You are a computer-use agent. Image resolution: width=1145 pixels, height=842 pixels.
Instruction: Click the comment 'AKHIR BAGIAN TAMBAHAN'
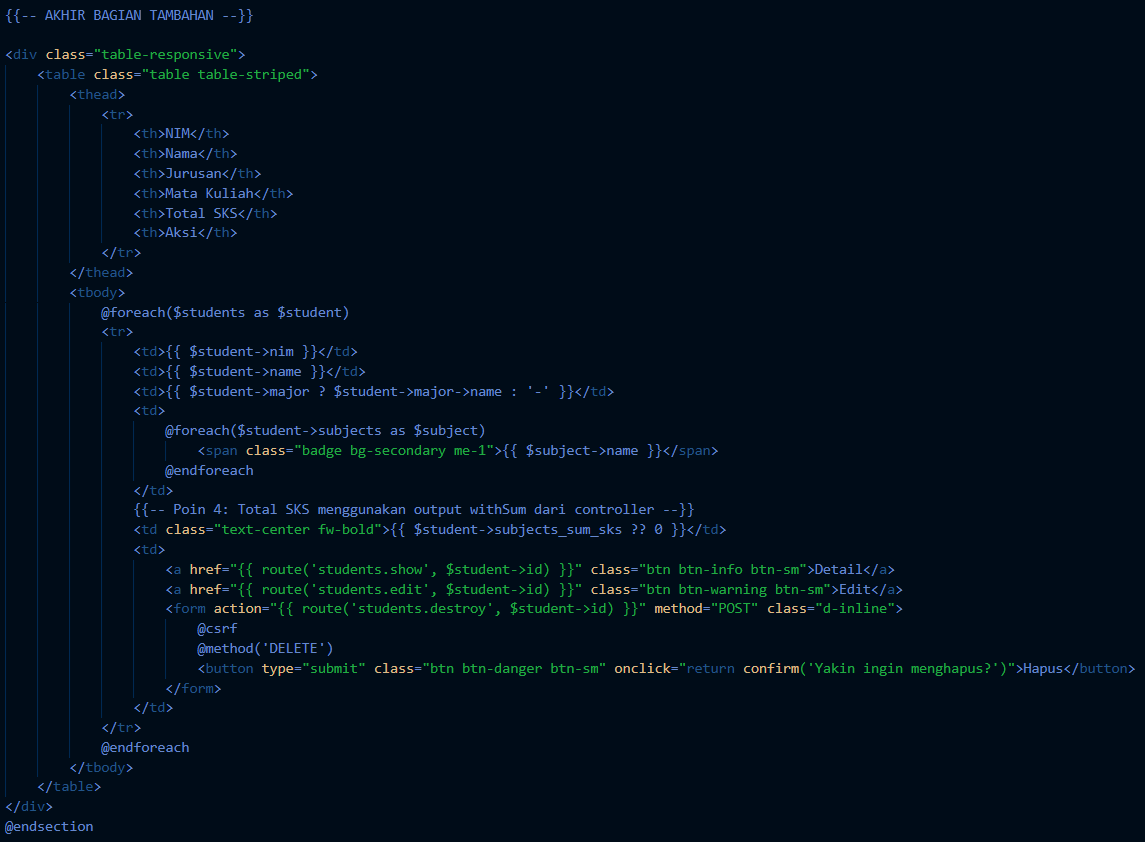tap(129, 15)
